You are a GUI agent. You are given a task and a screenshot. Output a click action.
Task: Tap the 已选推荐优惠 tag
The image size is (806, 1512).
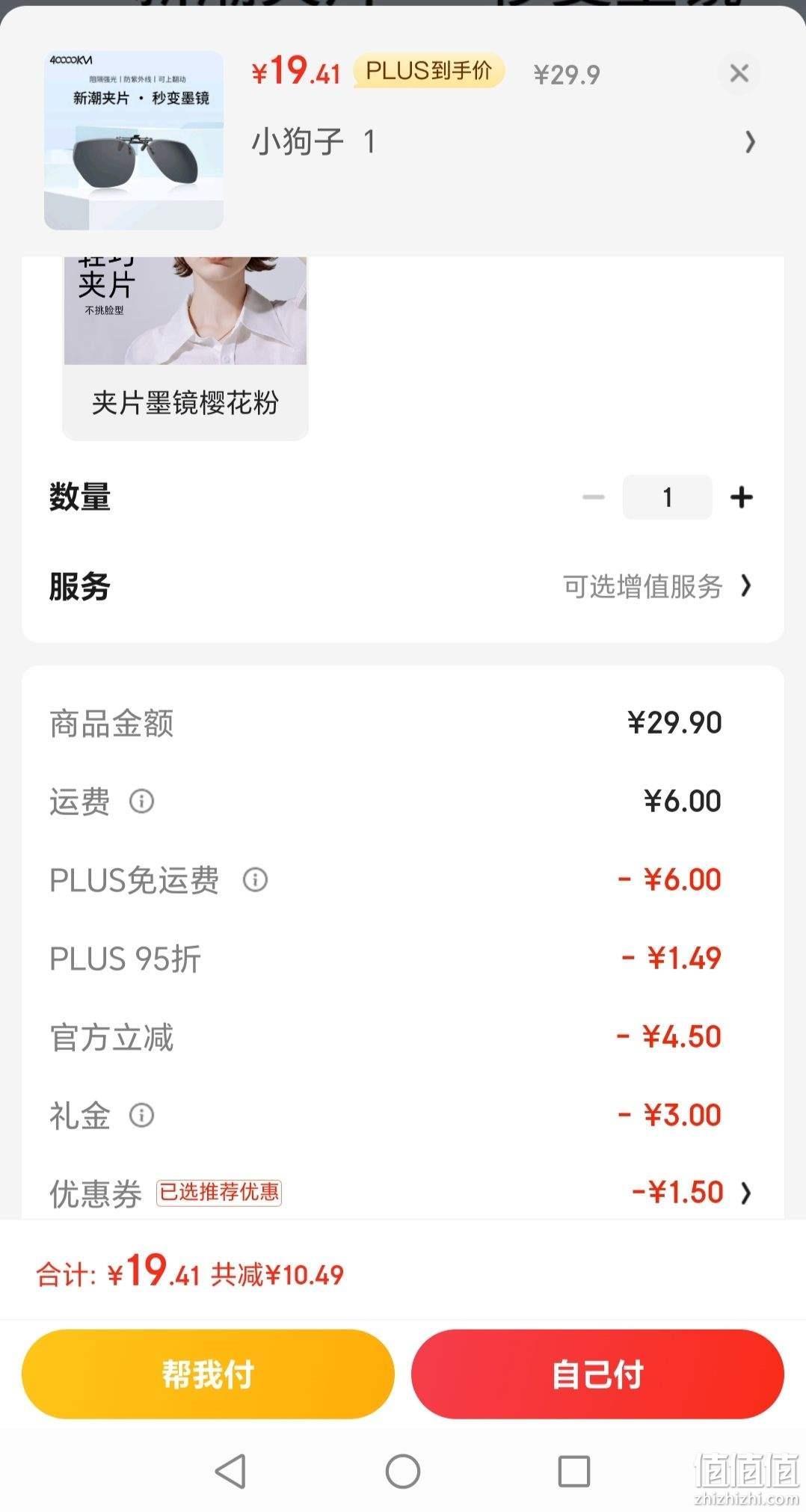click(218, 1192)
